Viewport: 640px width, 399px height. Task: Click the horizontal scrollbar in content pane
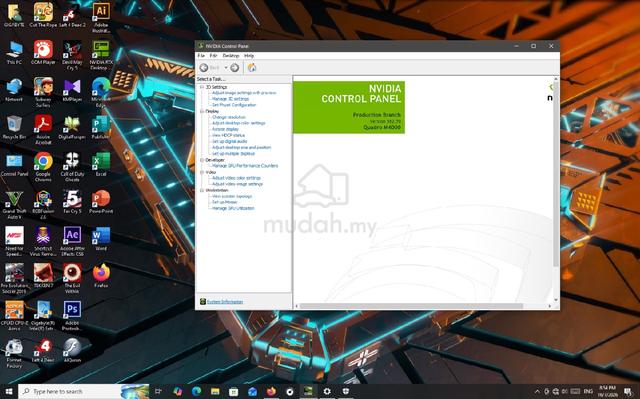411,306
